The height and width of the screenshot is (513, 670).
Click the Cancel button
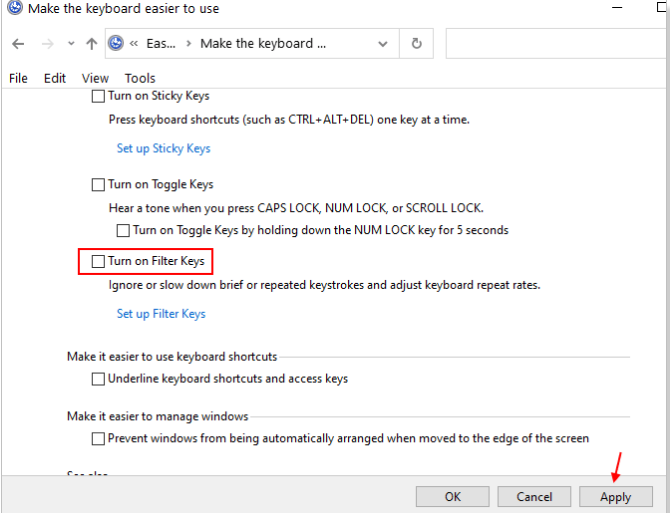pos(534,497)
